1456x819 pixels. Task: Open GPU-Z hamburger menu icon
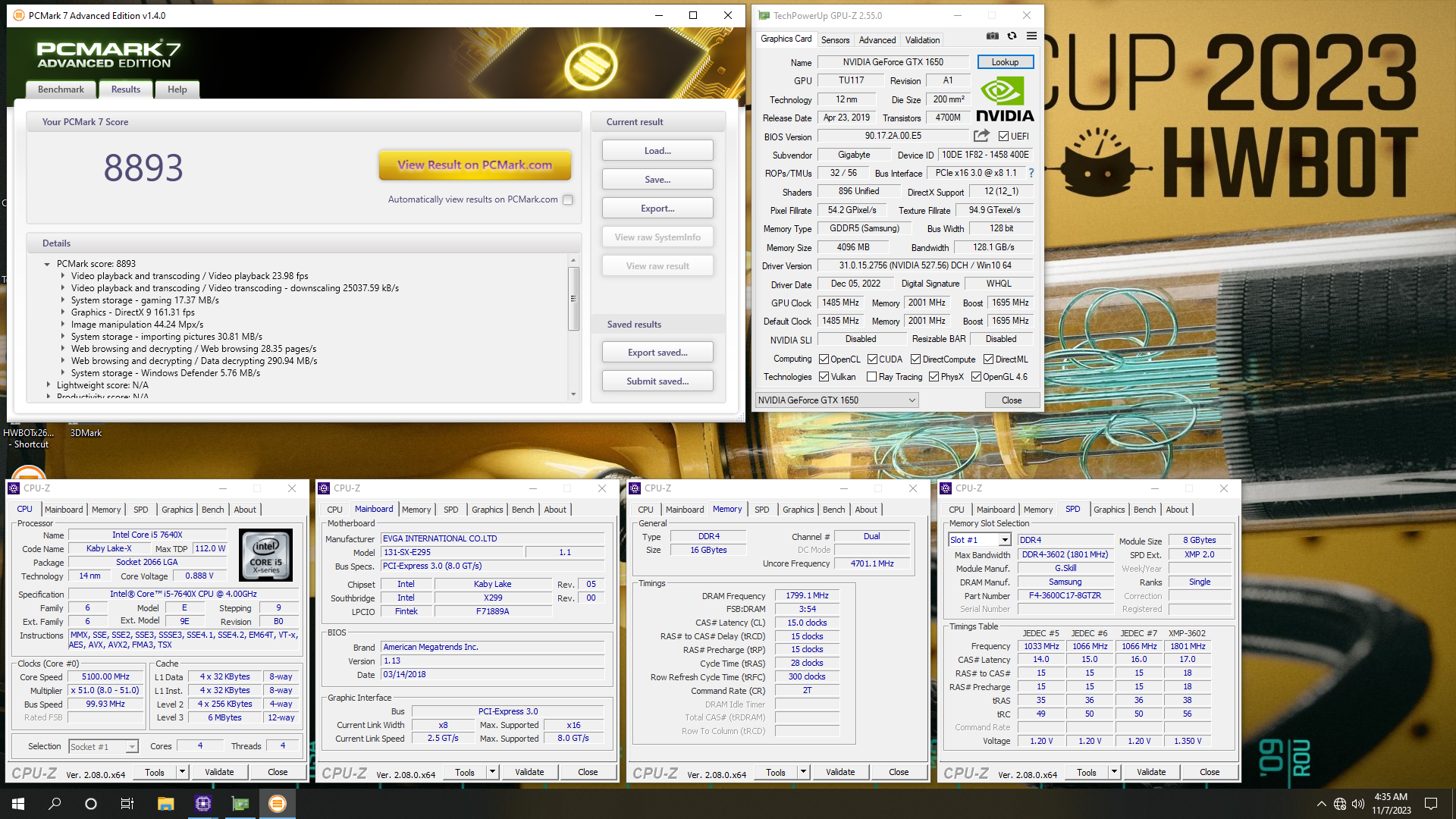[x=1031, y=36]
